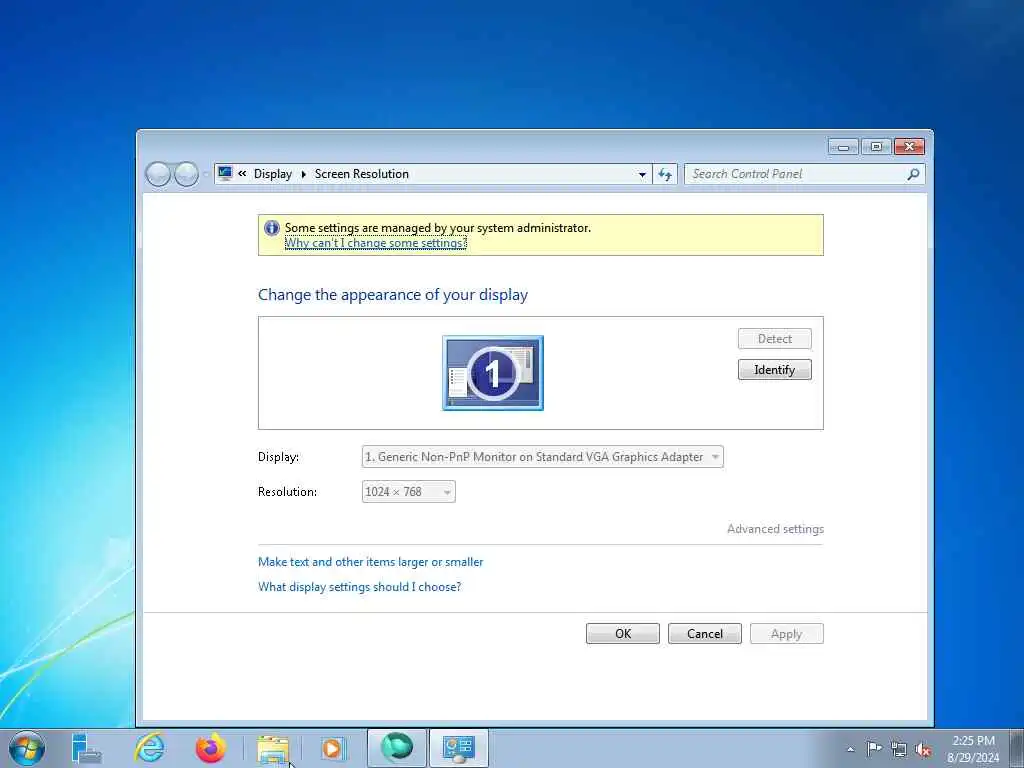Click the Forward navigation button
Viewport: 1024px width, 768px height.
coord(186,174)
